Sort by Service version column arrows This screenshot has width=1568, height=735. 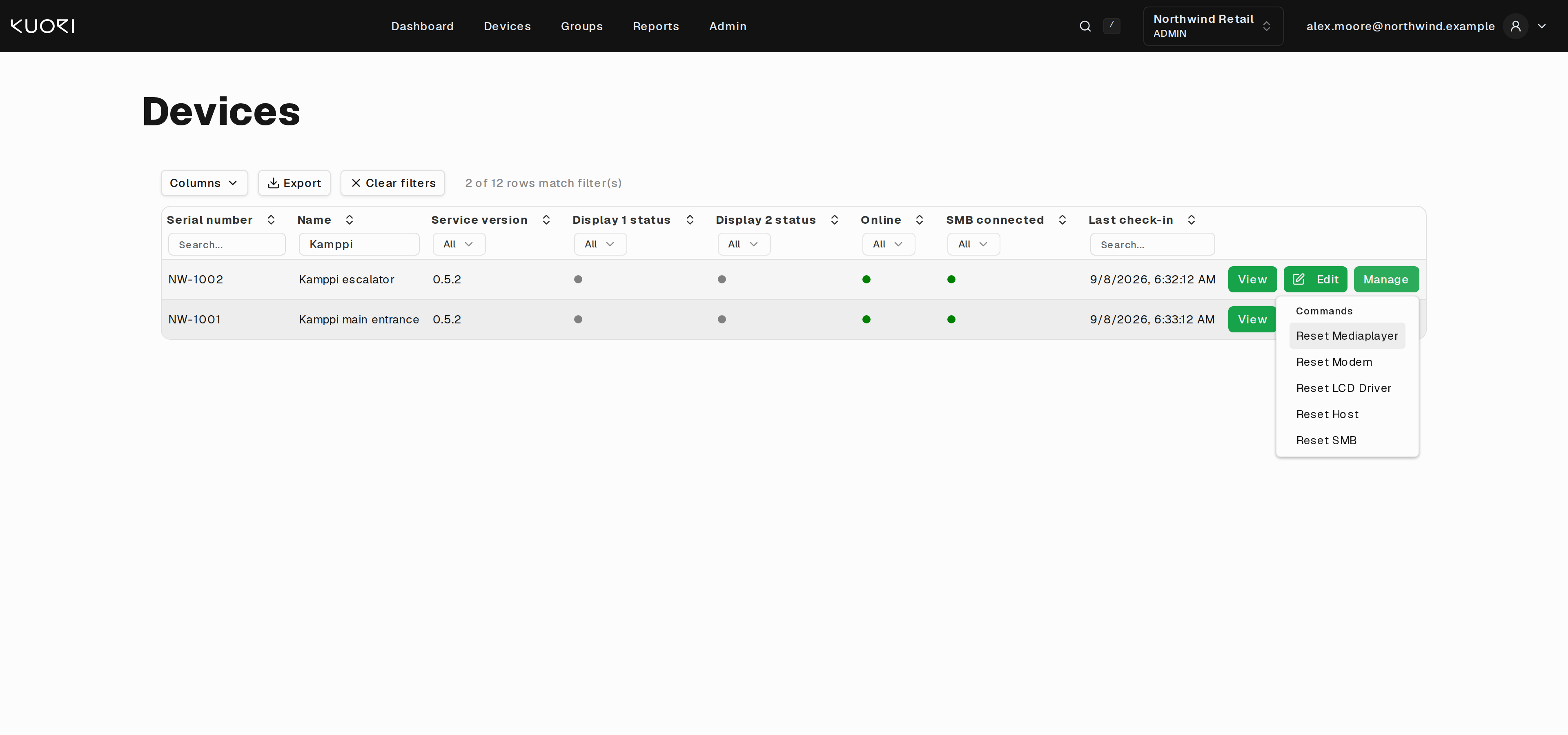pyautogui.click(x=546, y=220)
